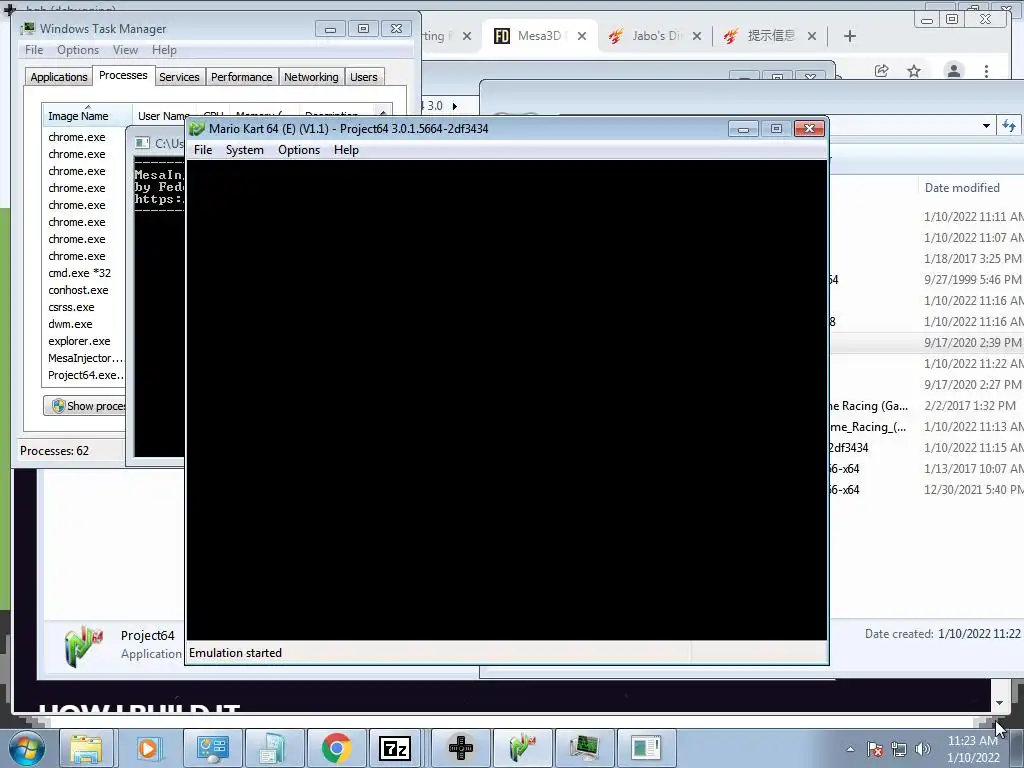Open Google Chrome from the taskbar

pyautogui.click(x=336, y=748)
